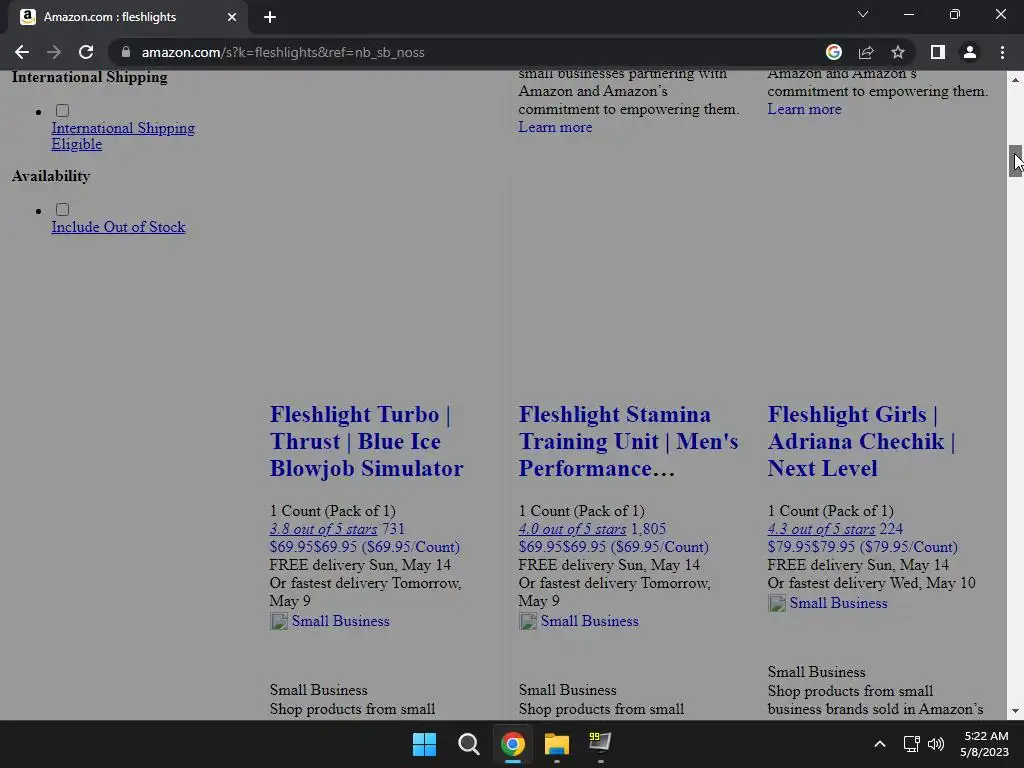Screen dimensions: 1024x768
Task: Click the page scrollbar thumb
Action: tap(1016, 161)
